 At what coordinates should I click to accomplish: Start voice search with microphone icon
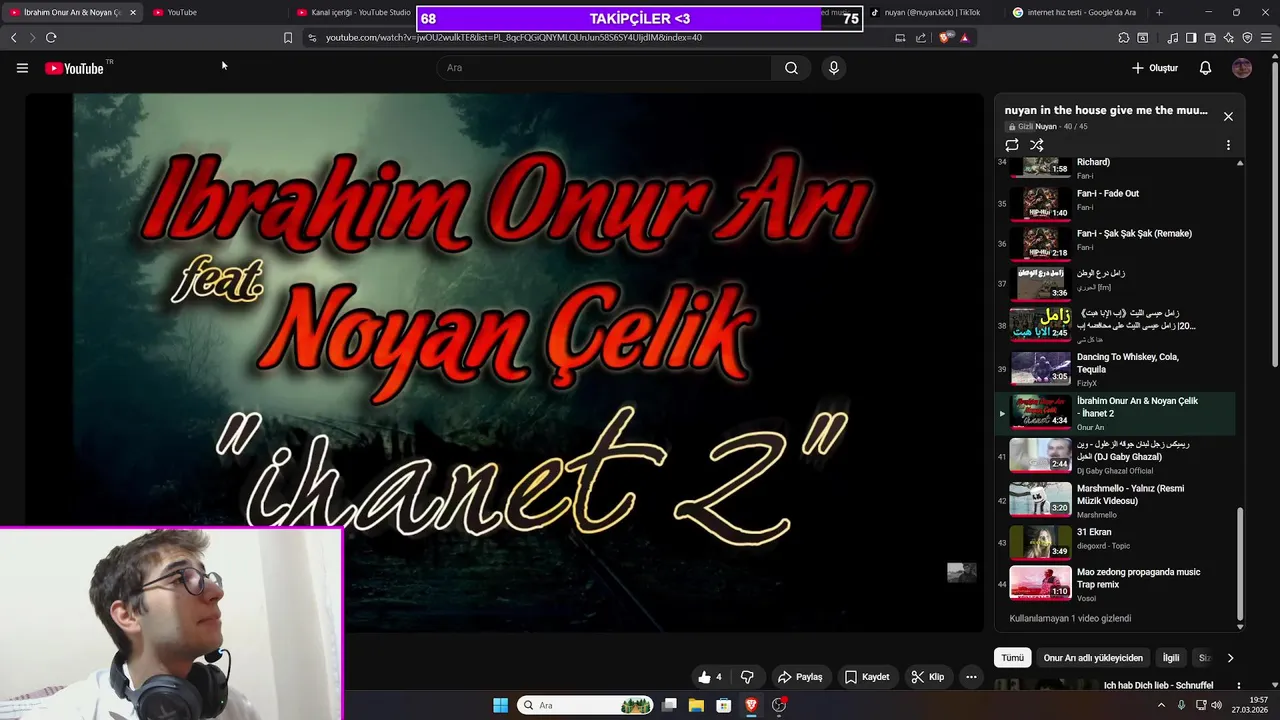(833, 68)
